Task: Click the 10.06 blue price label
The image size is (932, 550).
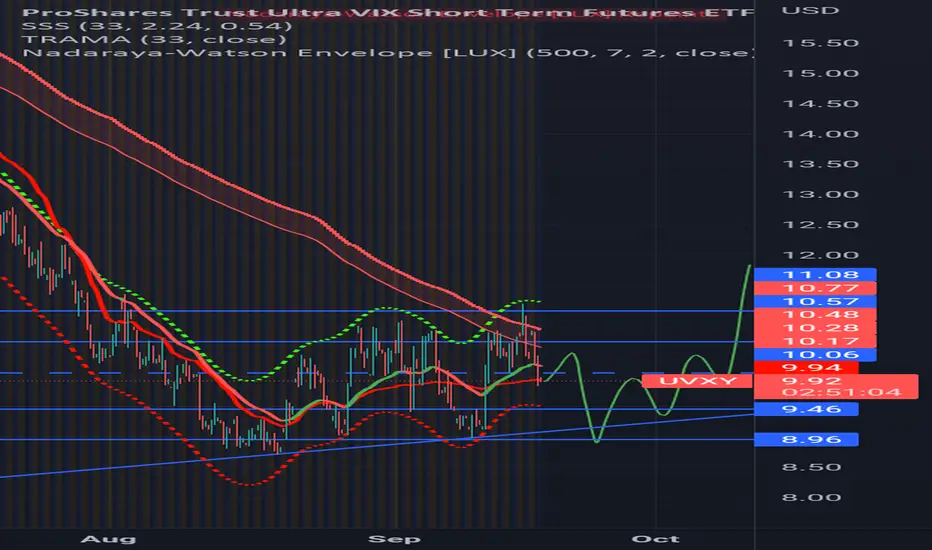Action: click(x=815, y=355)
